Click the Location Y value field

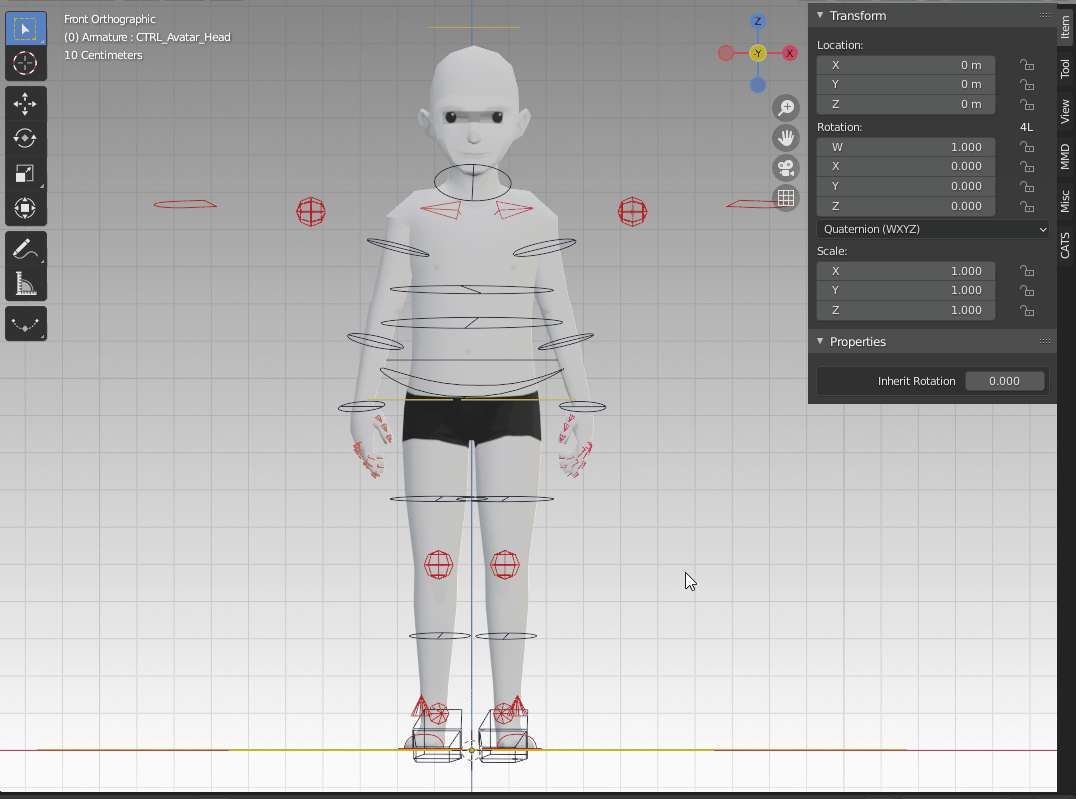[906, 84]
